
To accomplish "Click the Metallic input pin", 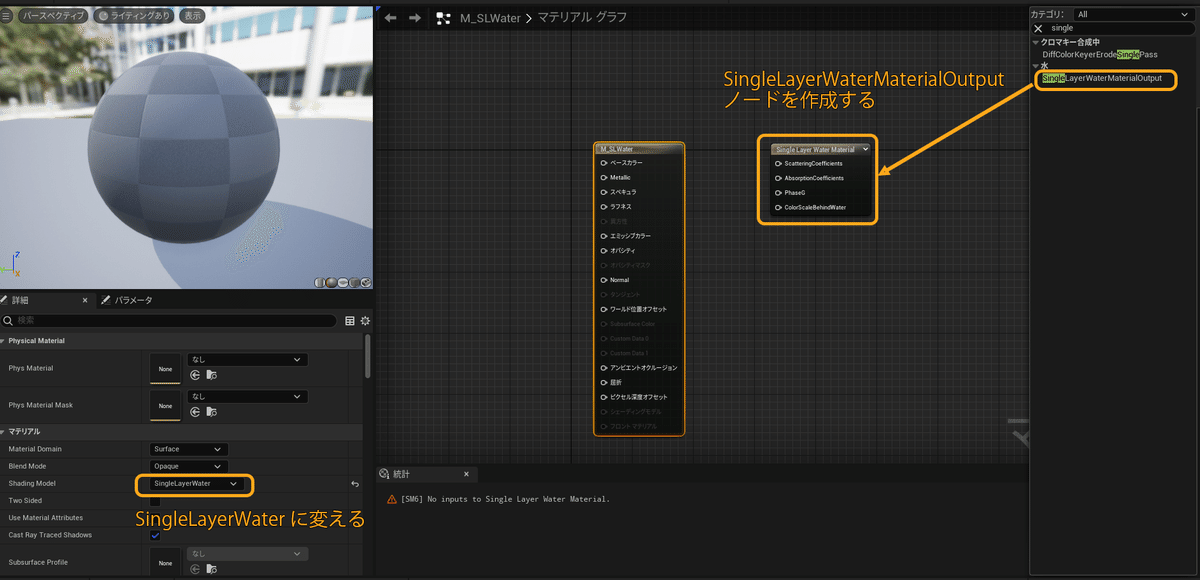I will tap(604, 177).
